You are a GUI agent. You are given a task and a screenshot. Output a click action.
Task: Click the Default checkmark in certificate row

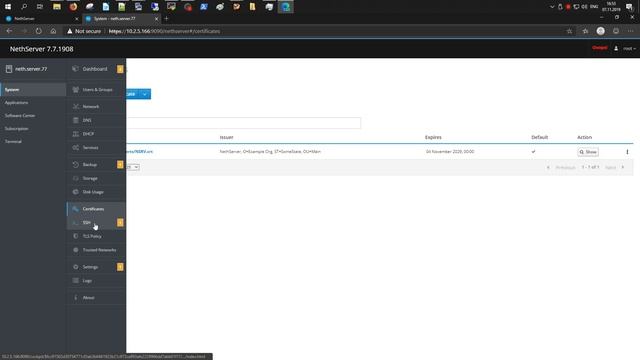click(533, 152)
